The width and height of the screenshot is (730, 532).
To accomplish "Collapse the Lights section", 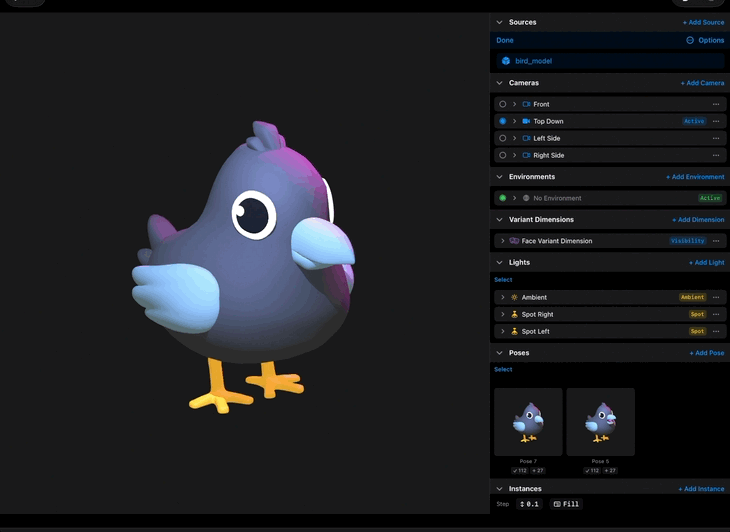I will (x=500, y=263).
